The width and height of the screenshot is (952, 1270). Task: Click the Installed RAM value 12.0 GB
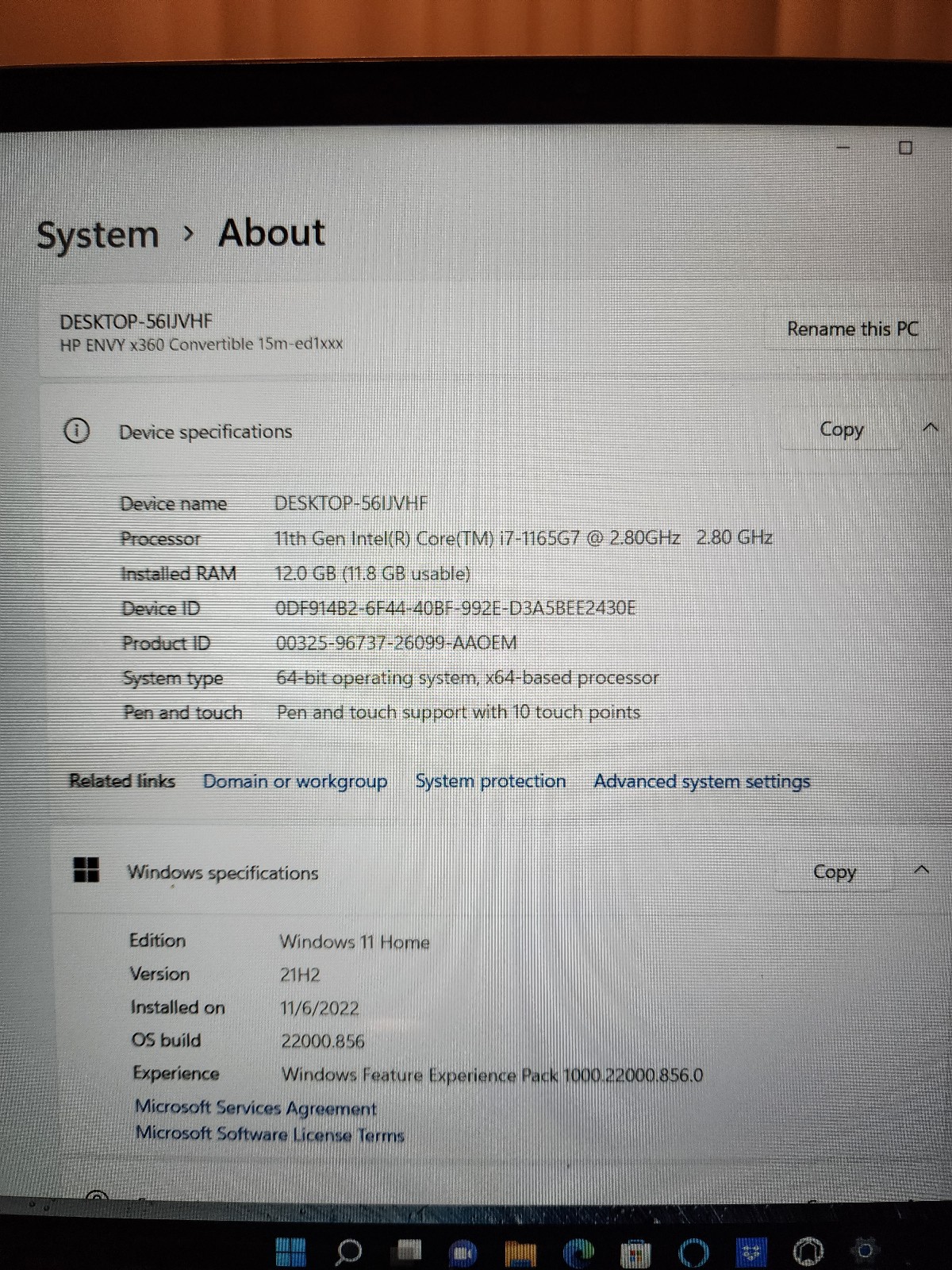coord(372,573)
